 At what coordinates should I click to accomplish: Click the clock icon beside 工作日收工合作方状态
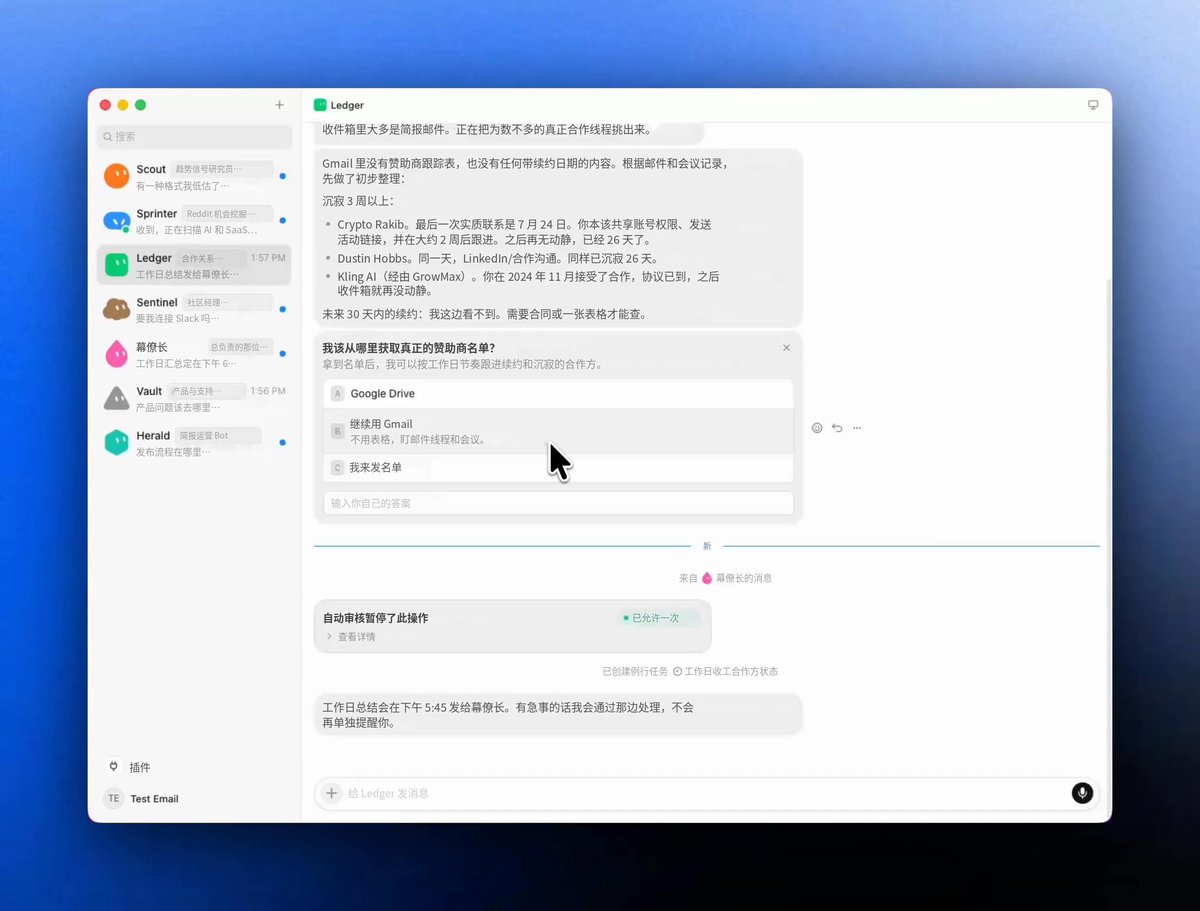tap(677, 672)
